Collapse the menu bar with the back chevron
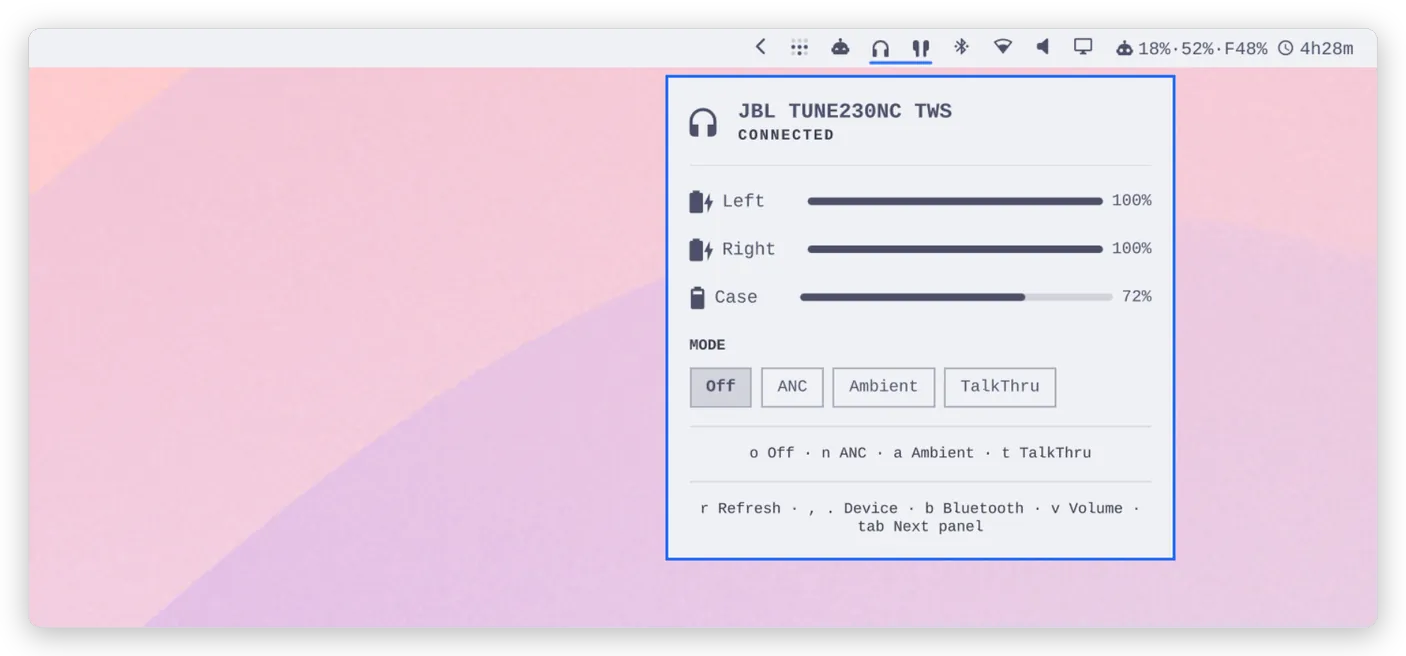Viewport: 1406px width, 656px height. point(760,47)
